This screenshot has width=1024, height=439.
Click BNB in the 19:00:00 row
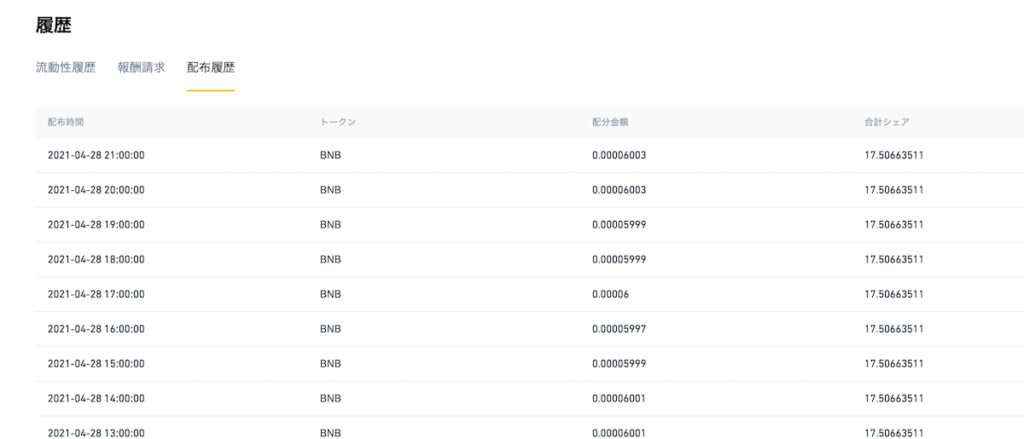pos(330,225)
